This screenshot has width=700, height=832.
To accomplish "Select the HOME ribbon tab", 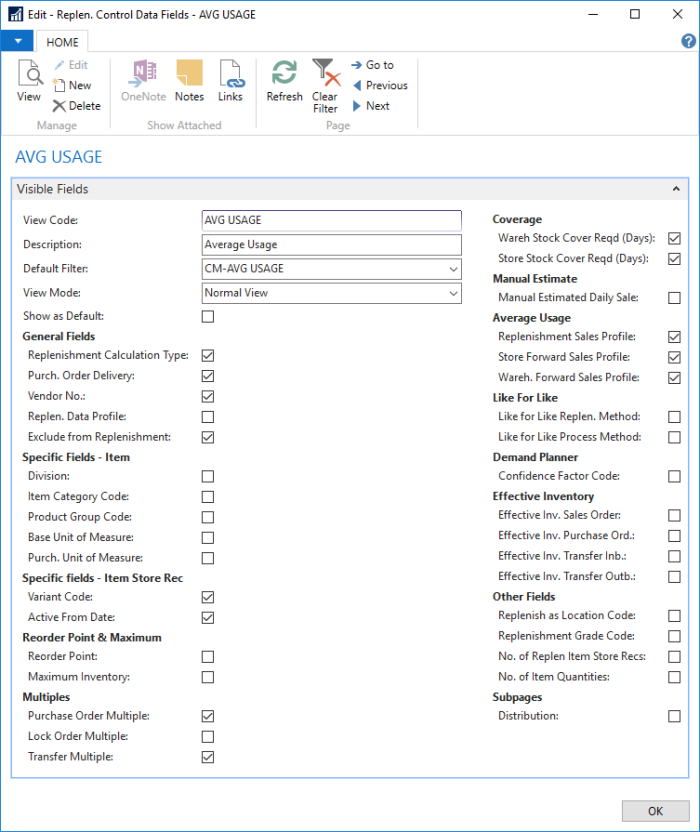I will coord(63,42).
